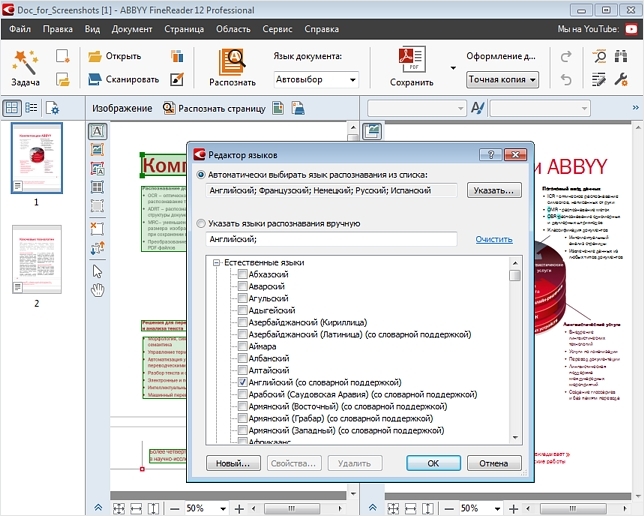
Task: Select the hand pan tool
Action: [97, 290]
